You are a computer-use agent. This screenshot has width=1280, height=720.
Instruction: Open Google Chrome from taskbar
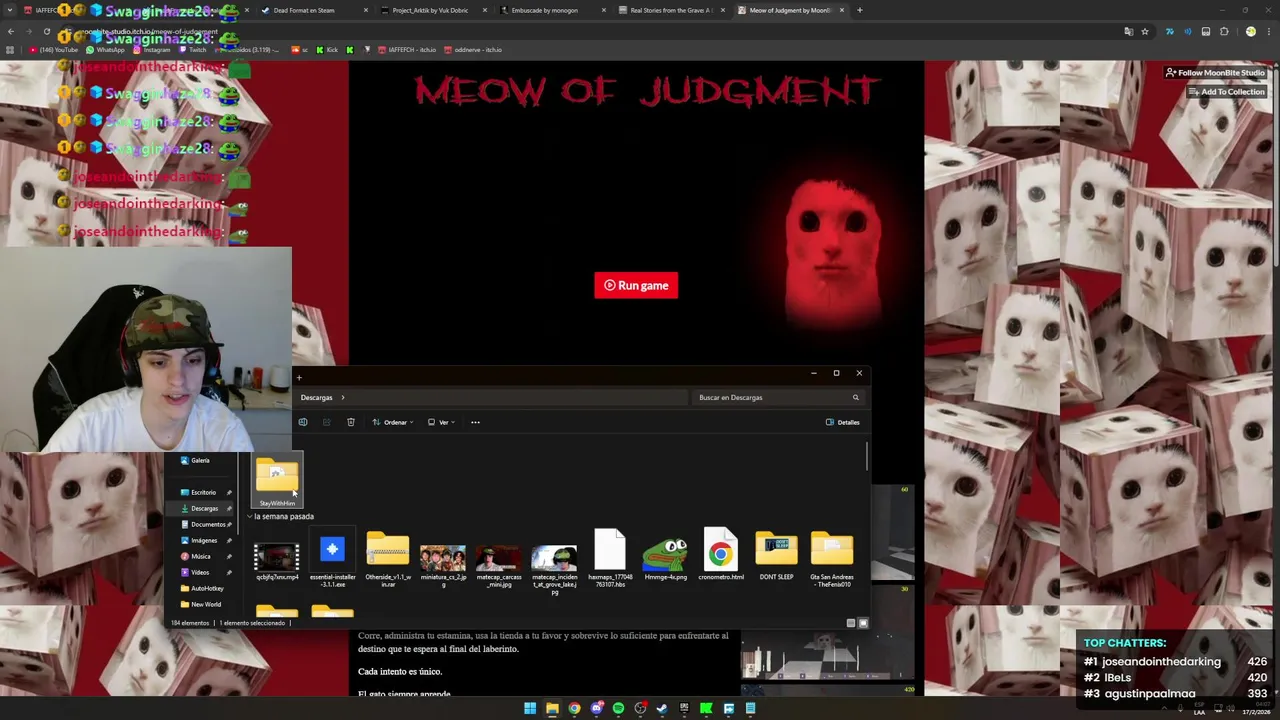pos(574,709)
